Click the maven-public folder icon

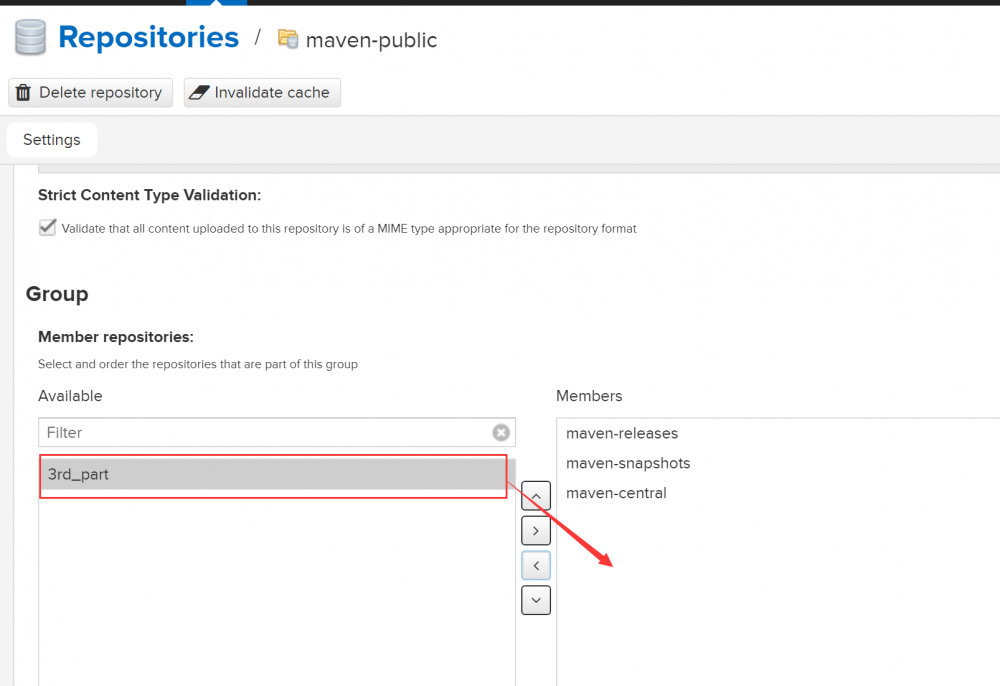[x=288, y=39]
